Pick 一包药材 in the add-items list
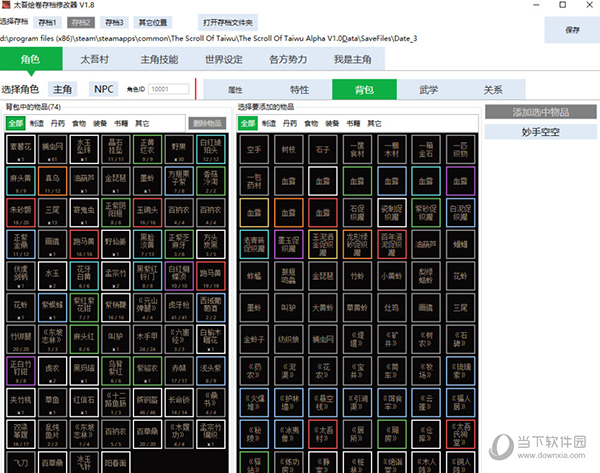This screenshot has height=473, width=600. pyautogui.click(x=254, y=181)
